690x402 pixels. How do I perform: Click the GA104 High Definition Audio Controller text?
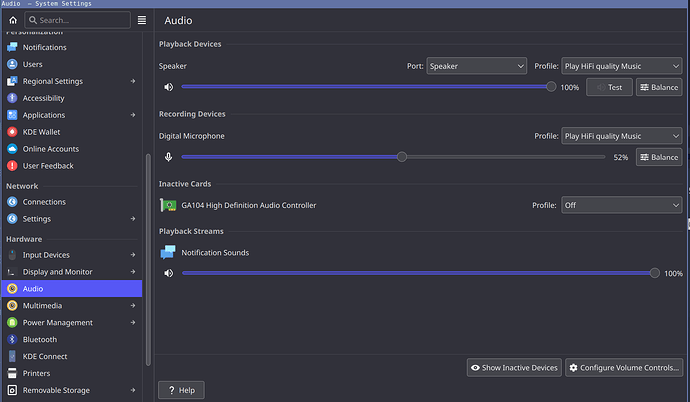pos(249,205)
